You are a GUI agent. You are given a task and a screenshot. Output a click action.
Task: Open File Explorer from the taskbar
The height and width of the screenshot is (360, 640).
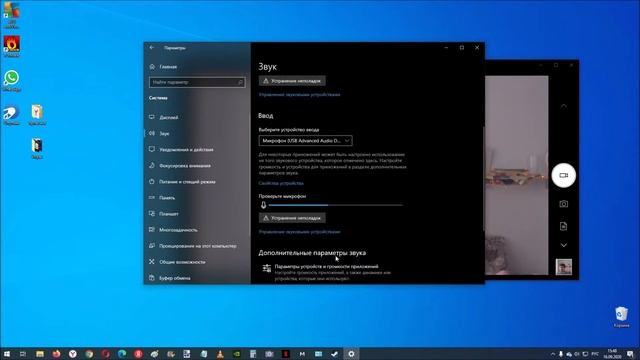click(x=40, y=354)
